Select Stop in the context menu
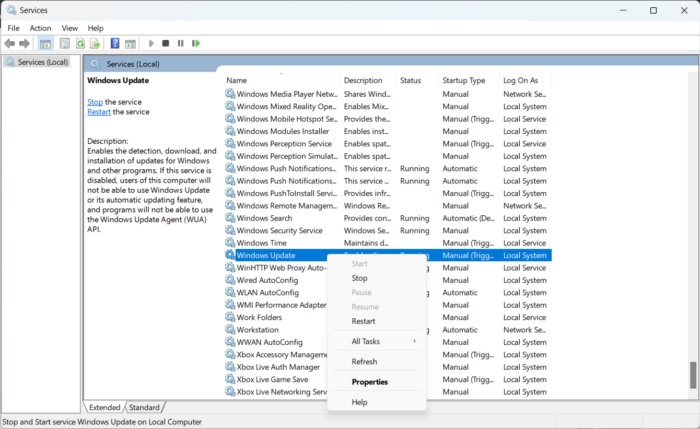 [360, 278]
